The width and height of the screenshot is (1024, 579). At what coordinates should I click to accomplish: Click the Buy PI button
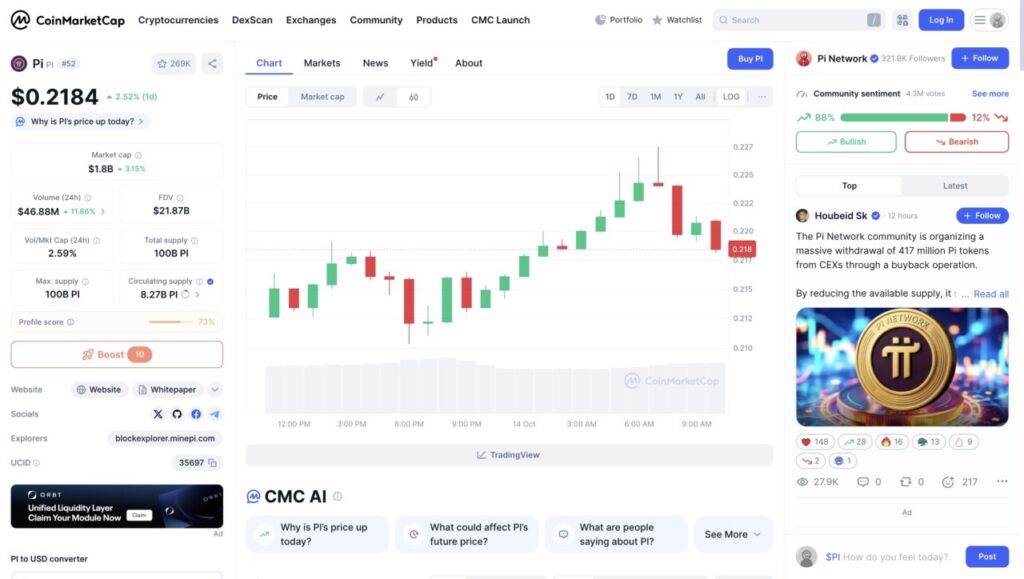[750, 59]
